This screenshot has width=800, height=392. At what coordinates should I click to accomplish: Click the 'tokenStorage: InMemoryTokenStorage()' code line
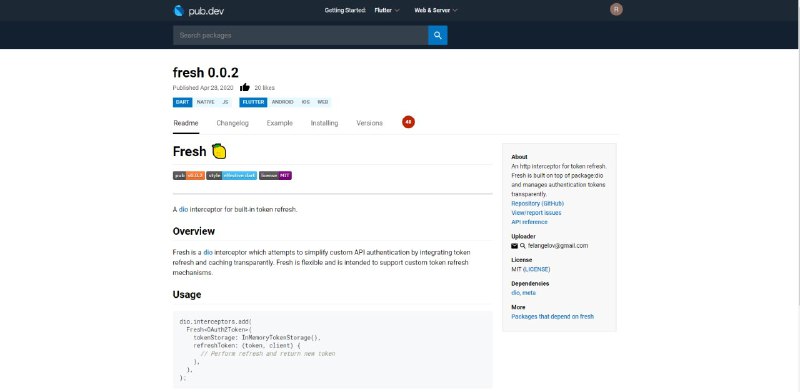click(x=257, y=338)
